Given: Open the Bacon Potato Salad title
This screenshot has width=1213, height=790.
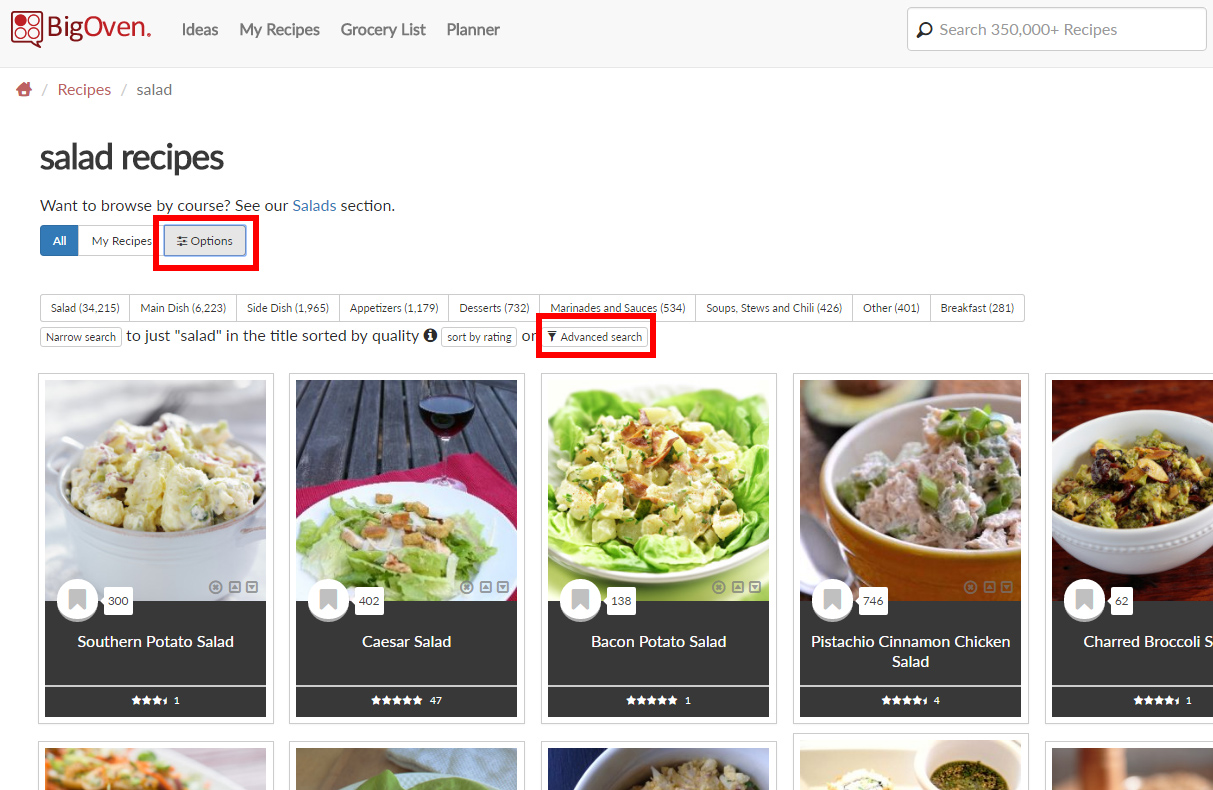Looking at the screenshot, I should (659, 642).
